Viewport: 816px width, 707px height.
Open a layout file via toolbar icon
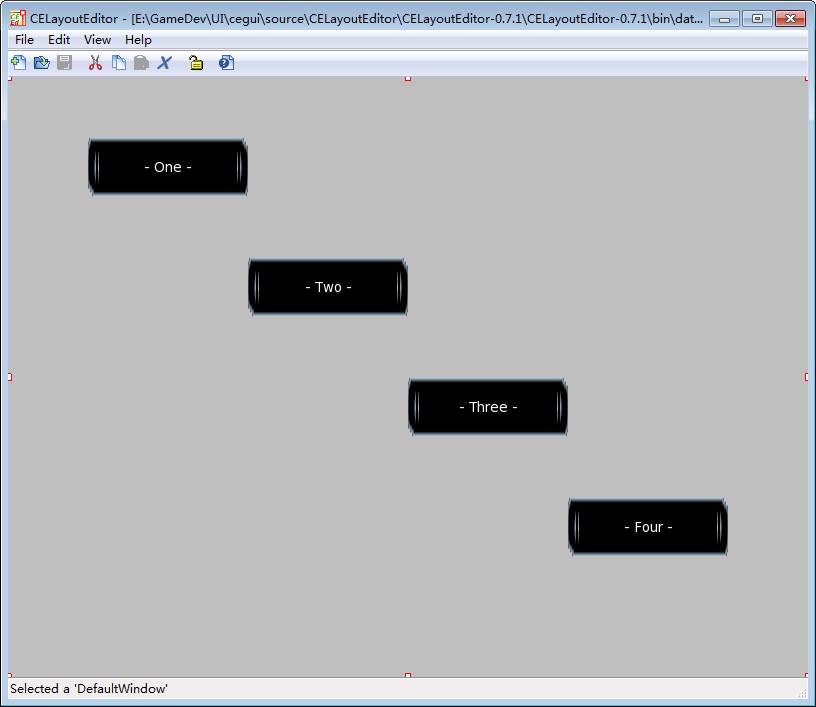pos(42,63)
